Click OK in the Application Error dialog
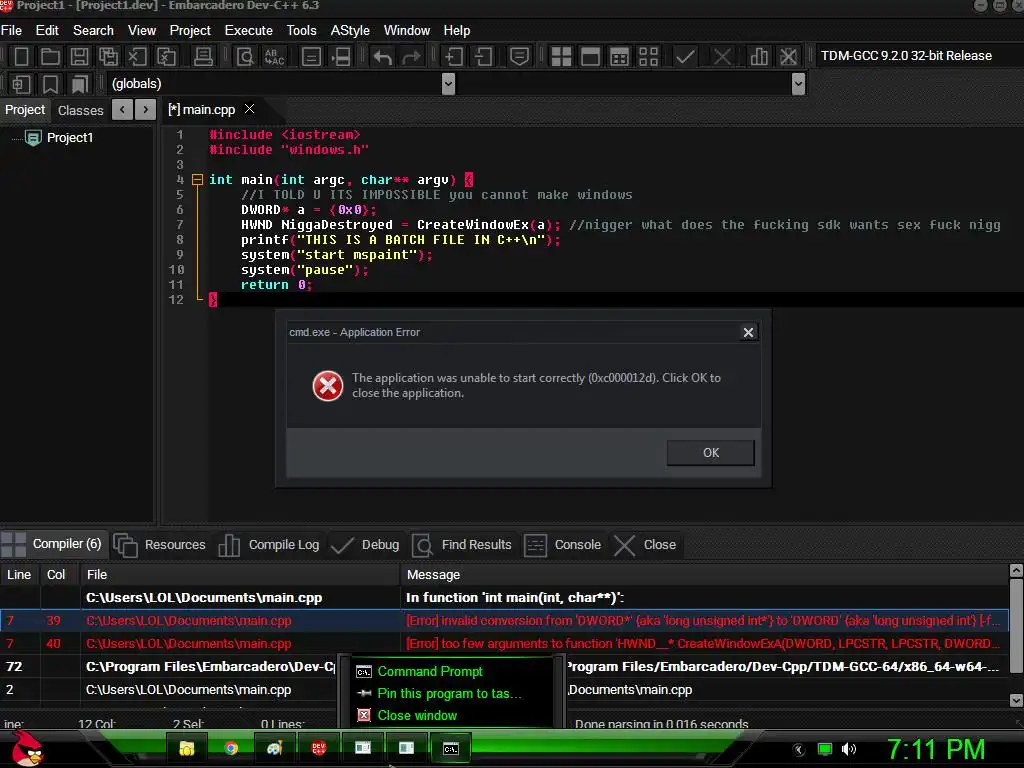The image size is (1024, 768). (x=711, y=453)
